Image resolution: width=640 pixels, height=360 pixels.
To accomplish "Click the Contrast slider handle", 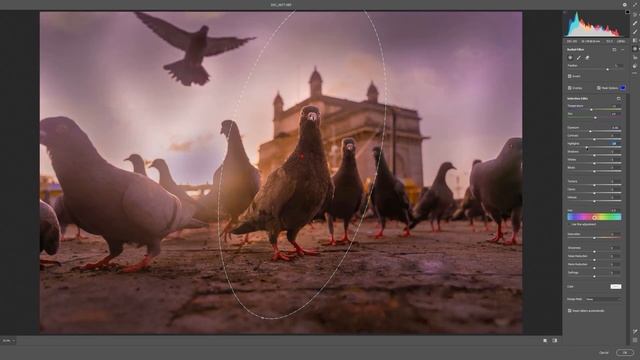I will pyautogui.click(x=594, y=140).
